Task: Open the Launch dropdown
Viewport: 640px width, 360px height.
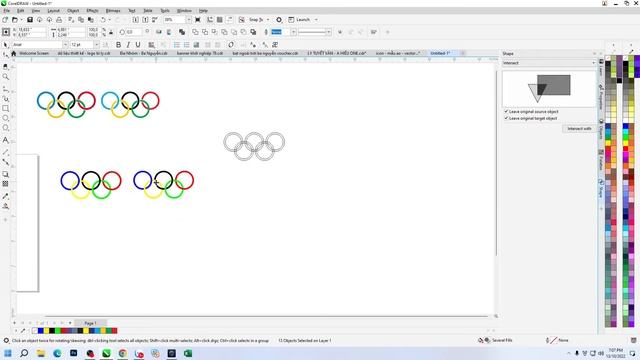Action: point(316,20)
